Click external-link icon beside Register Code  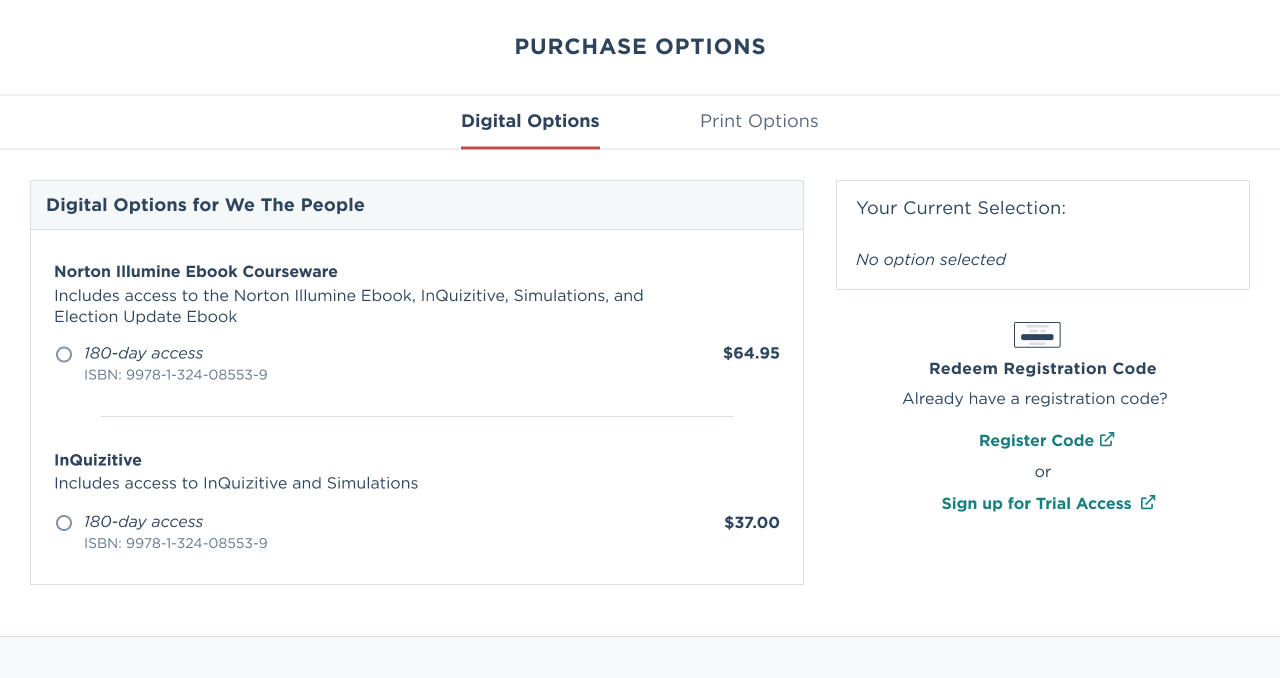(x=1107, y=439)
